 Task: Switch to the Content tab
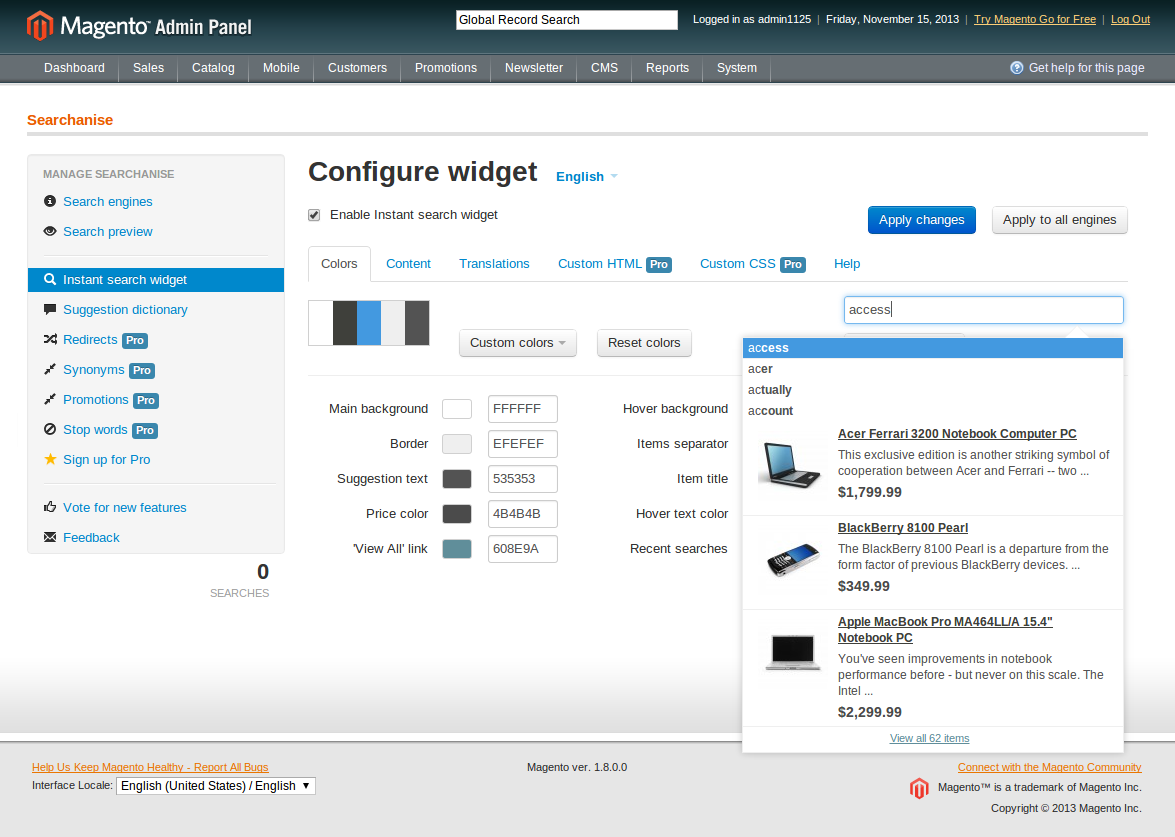pyautogui.click(x=408, y=264)
